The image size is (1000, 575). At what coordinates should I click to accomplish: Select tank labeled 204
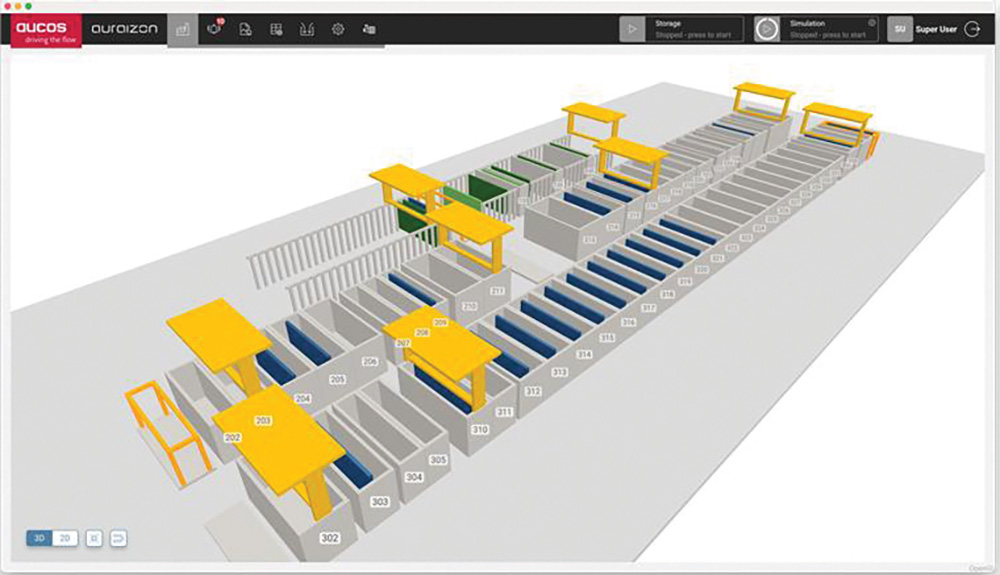pos(302,398)
